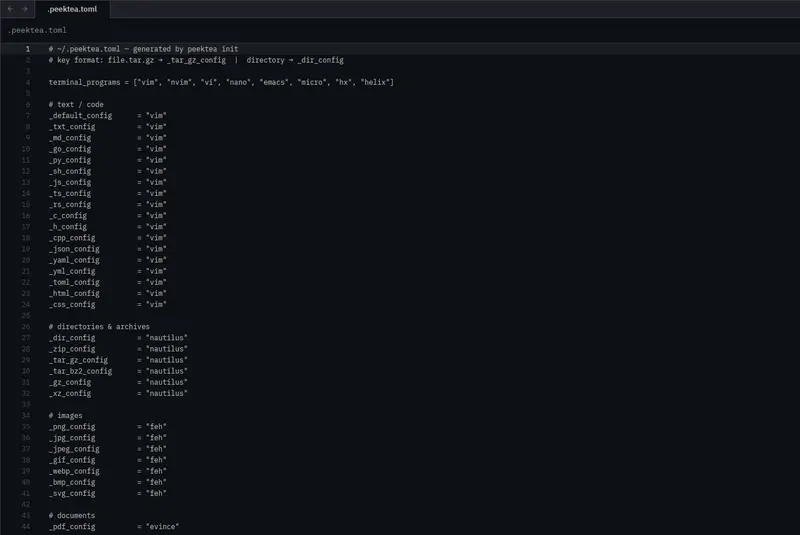Click the _py_config key
The height and width of the screenshot is (535, 800).
point(70,160)
